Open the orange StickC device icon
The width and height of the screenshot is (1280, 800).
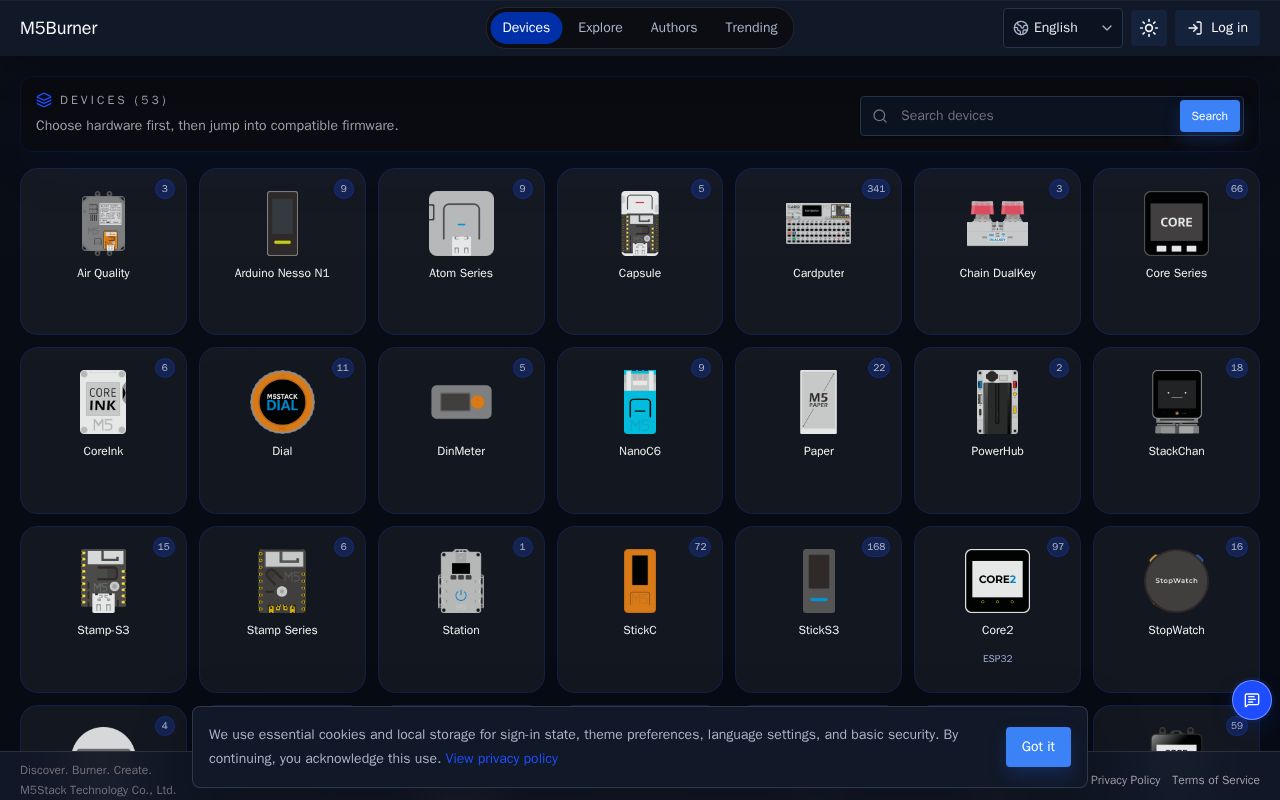[x=640, y=581]
